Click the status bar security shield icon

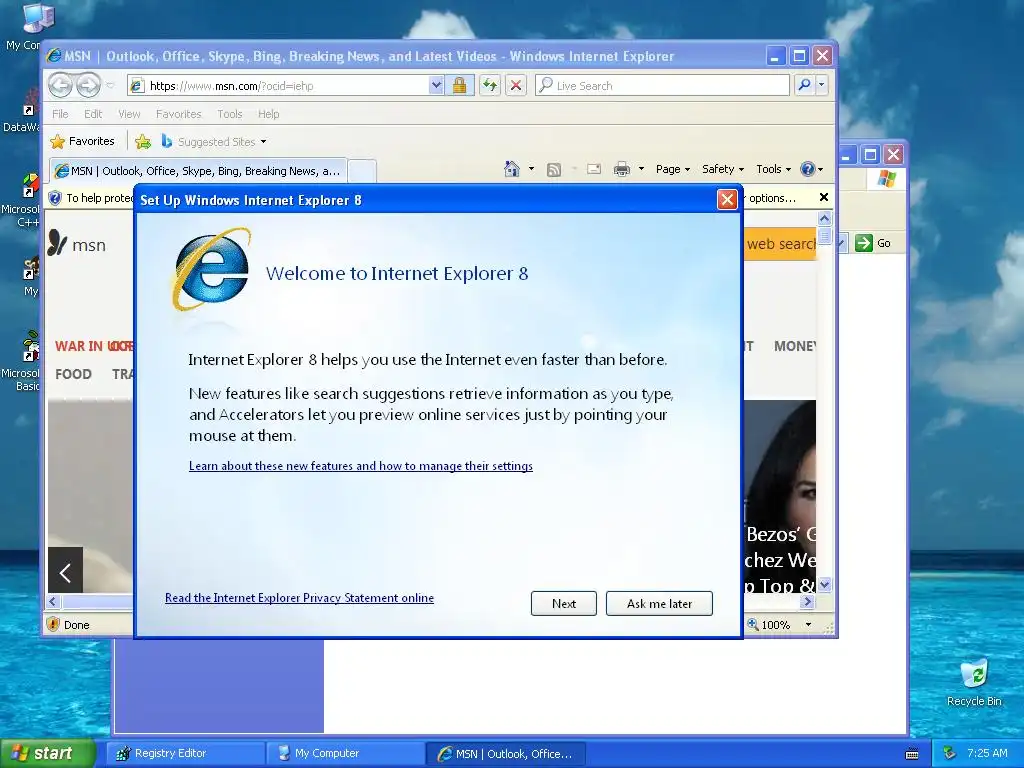pos(54,624)
